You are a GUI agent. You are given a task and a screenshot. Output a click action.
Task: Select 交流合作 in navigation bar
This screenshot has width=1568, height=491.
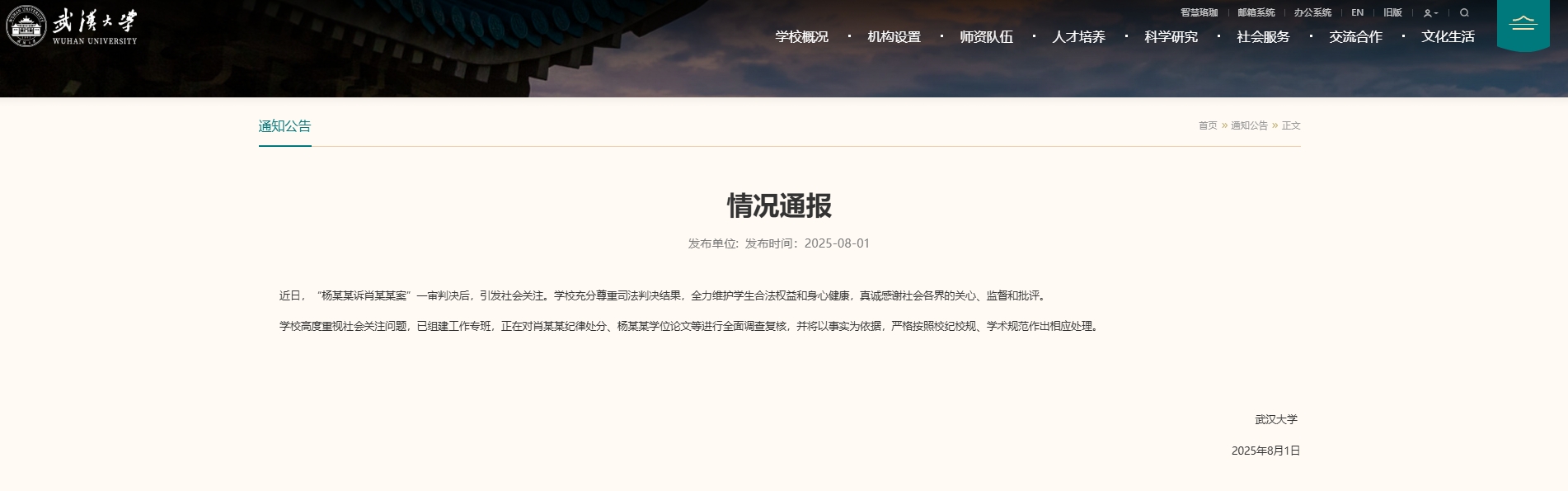coord(1355,37)
